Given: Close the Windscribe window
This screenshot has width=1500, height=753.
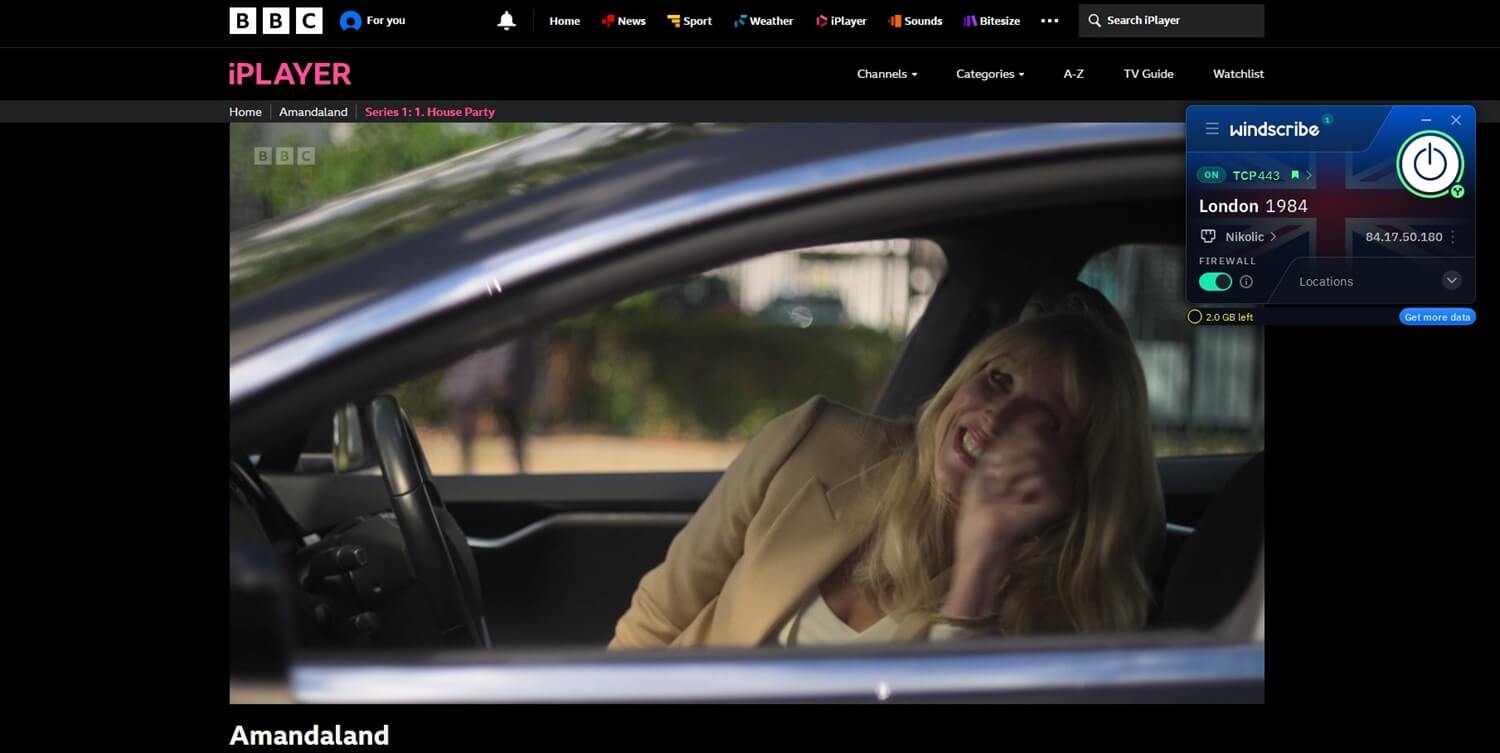Looking at the screenshot, I should 1456,120.
